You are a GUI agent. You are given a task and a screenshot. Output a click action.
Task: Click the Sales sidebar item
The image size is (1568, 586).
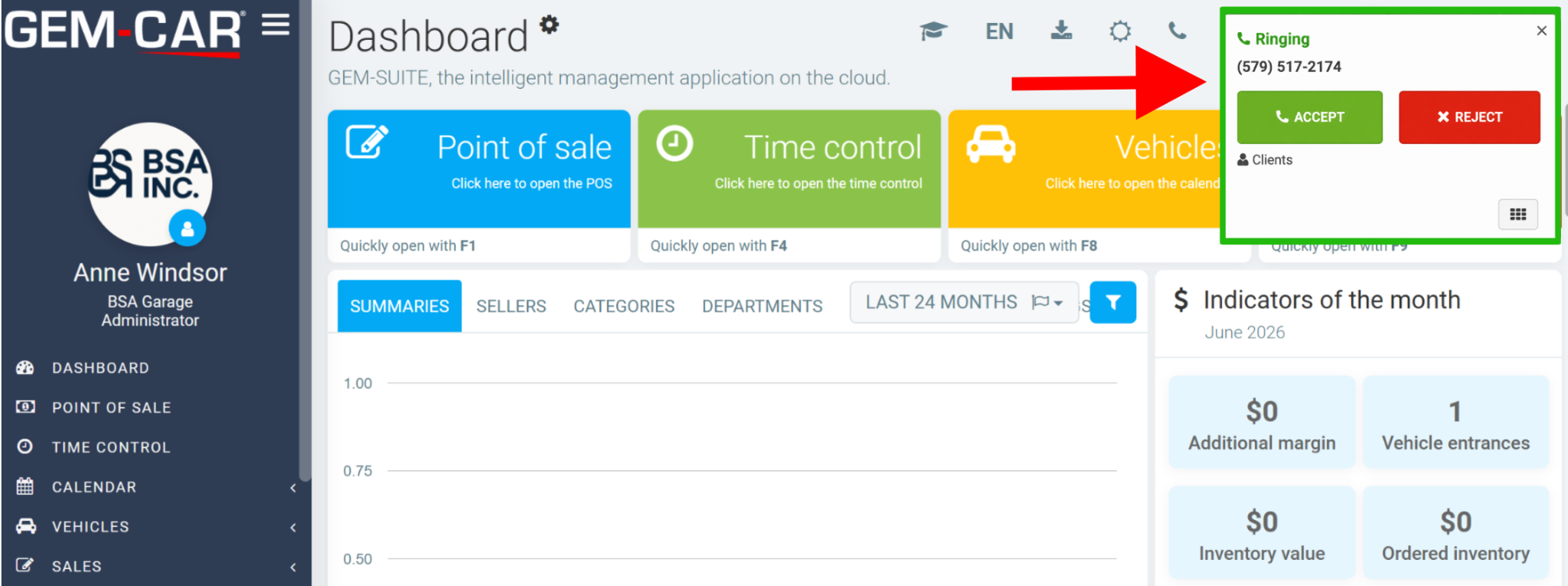pyautogui.click(x=77, y=567)
